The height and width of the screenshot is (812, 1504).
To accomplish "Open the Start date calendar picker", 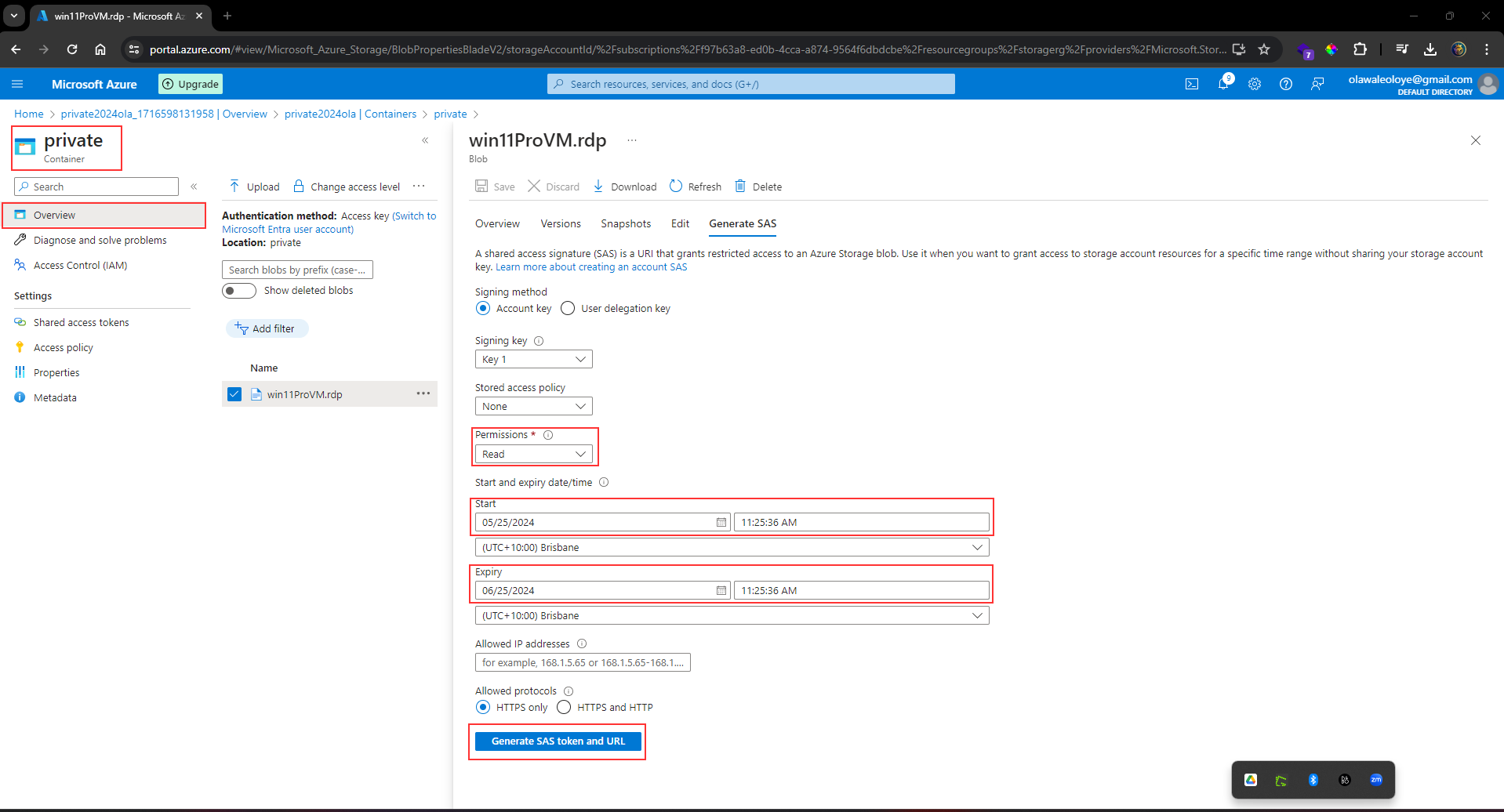I will [721, 522].
